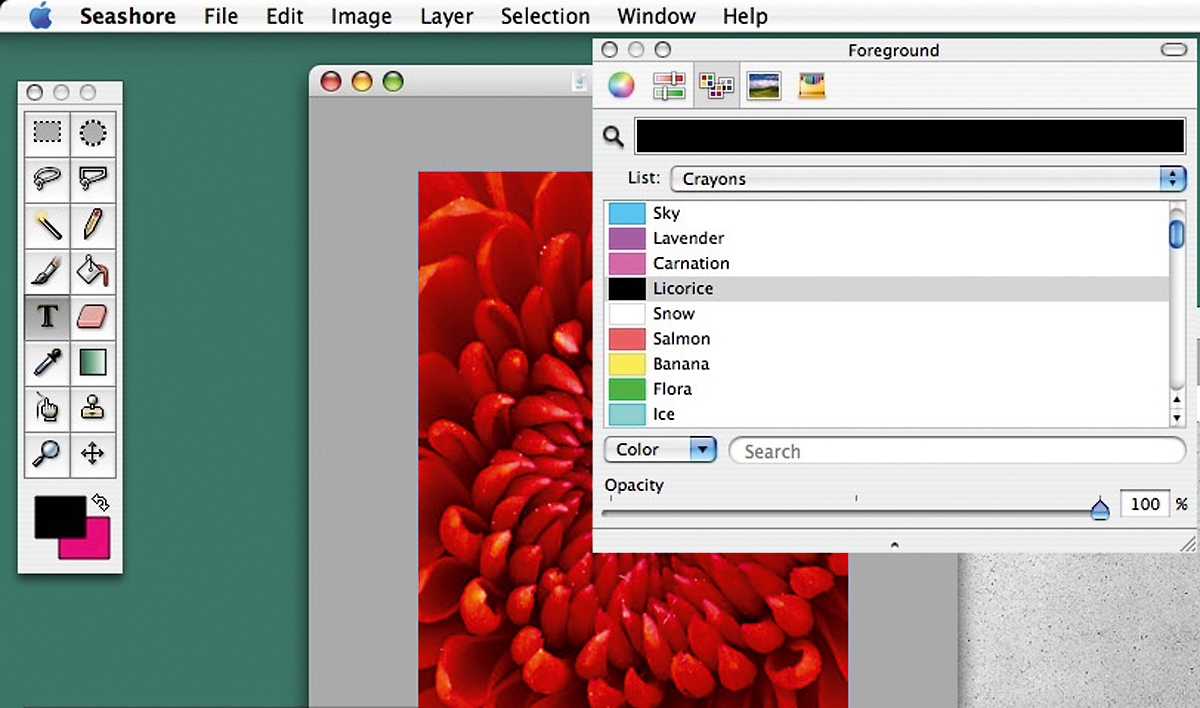The width and height of the screenshot is (1200, 708).
Task: Select the paint bucket fill tool
Action: [92, 271]
